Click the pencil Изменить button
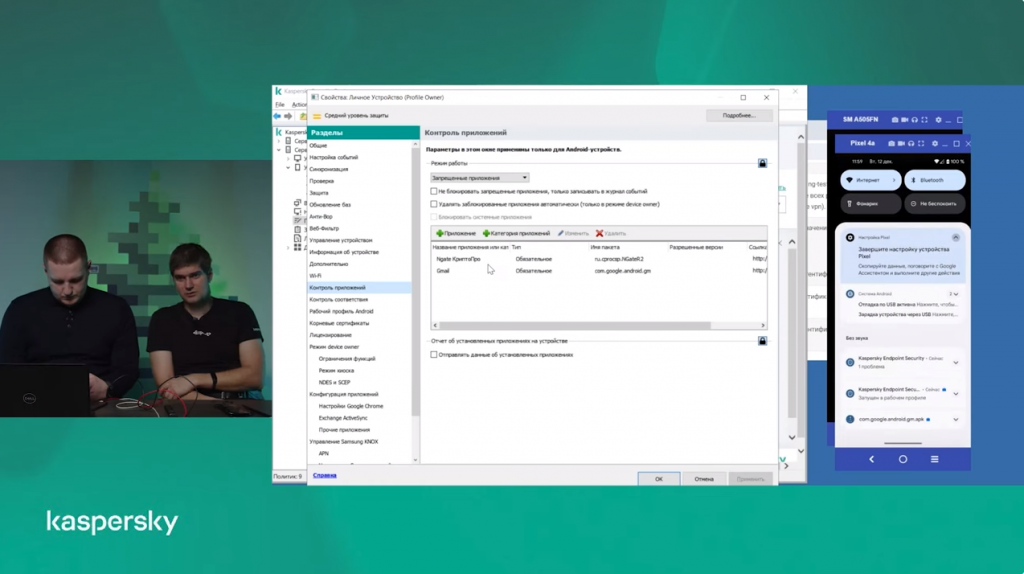The height and width of the screenshot is (574, 1024). [573, 233]
